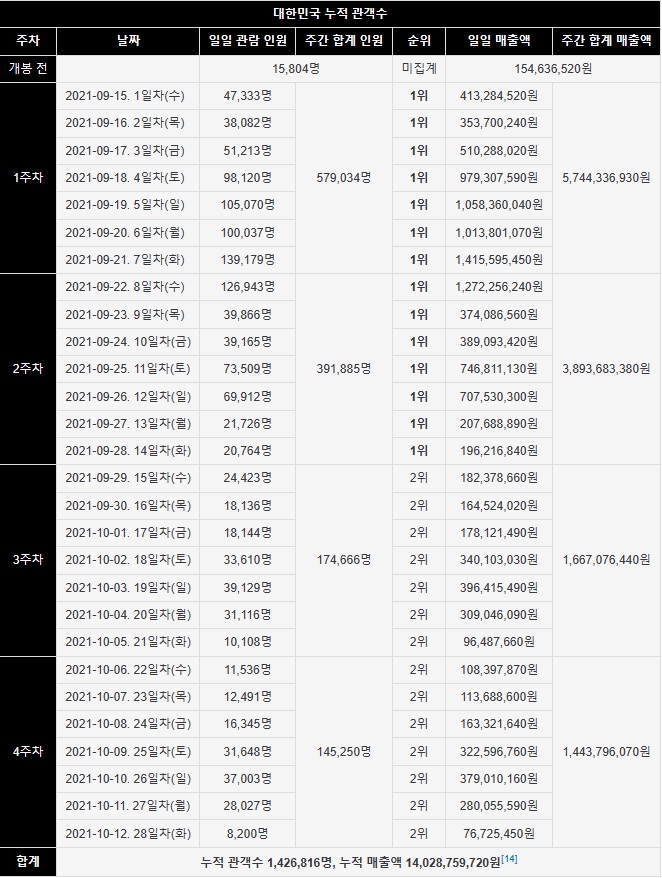This screenshot has width=662, height=878.
Task: Select date '2021-09-24. 10일차(금)'
Action: (128, 342)
